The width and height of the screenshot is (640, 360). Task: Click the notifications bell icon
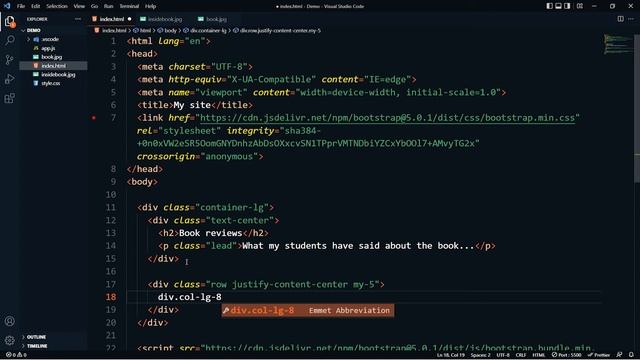click(631, 355)
